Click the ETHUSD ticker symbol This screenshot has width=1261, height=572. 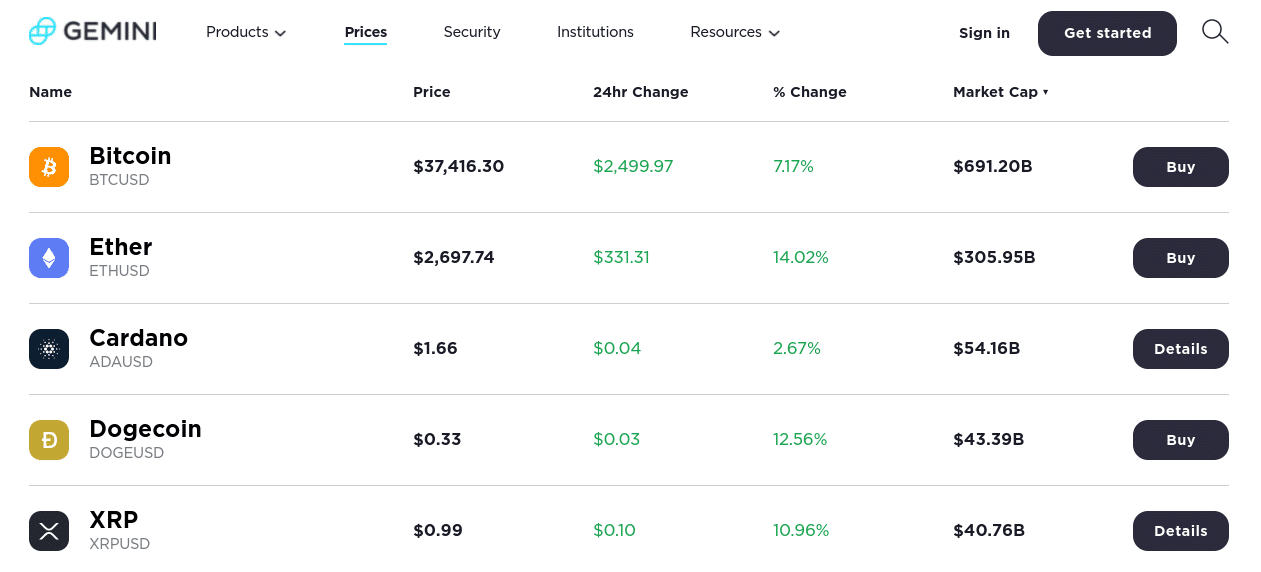[x=119, y=272]
